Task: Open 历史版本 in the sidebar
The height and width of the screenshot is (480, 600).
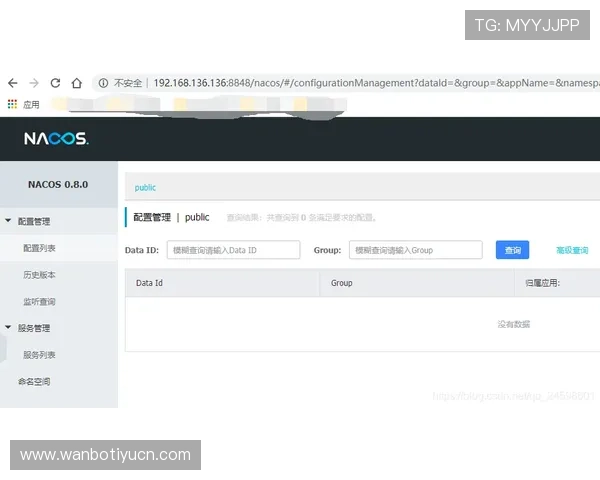Action: click(x=39, y=275)
